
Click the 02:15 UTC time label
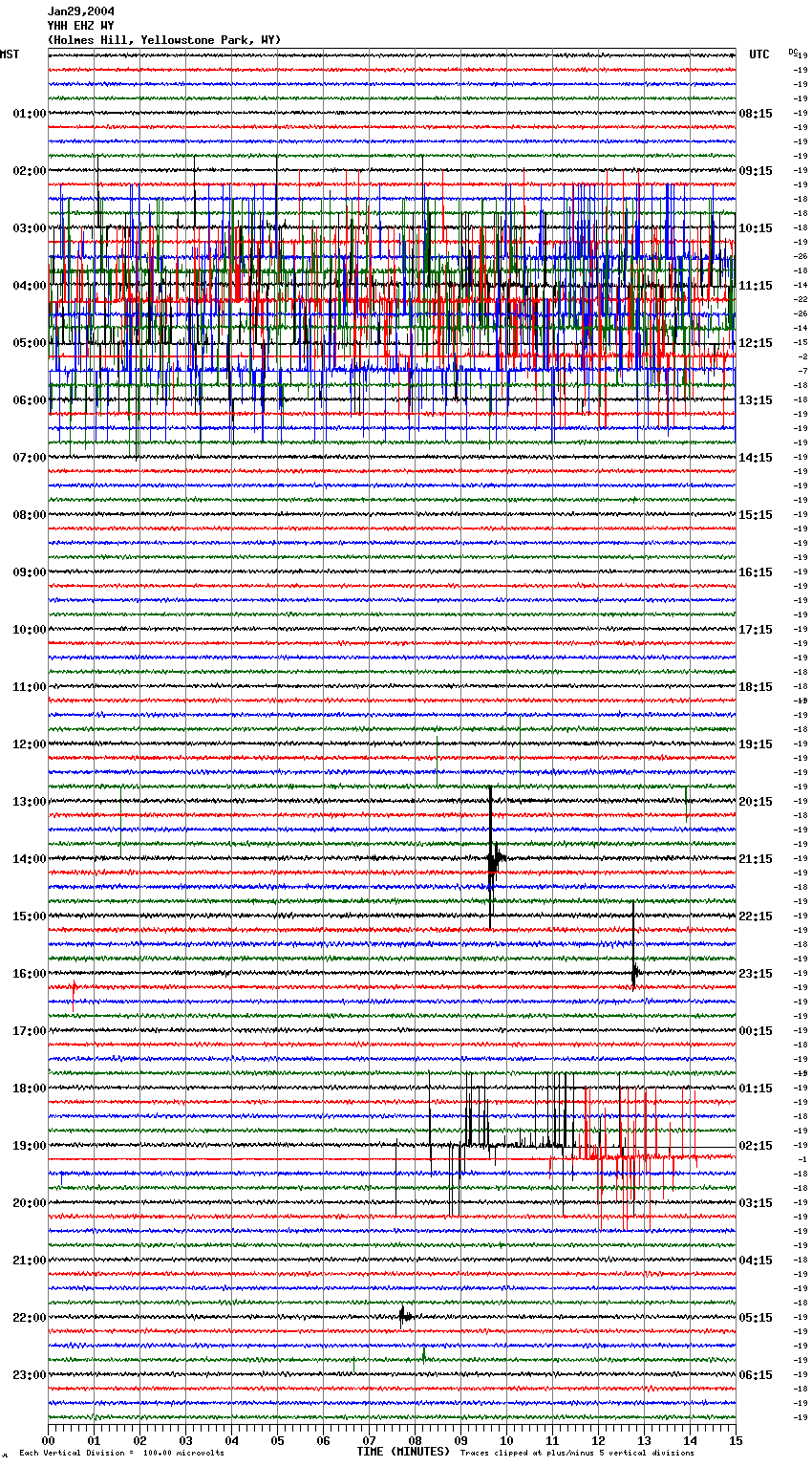coord(756,1146)
